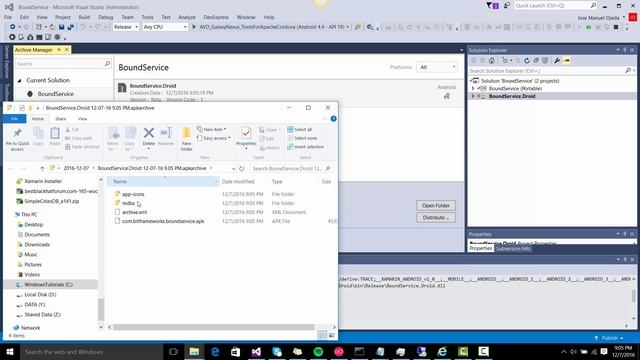Open the address bar history dropdown in Explorer
Image resolution: width=640 pixels, height=360 pixels.
click(x=233, y=169)
